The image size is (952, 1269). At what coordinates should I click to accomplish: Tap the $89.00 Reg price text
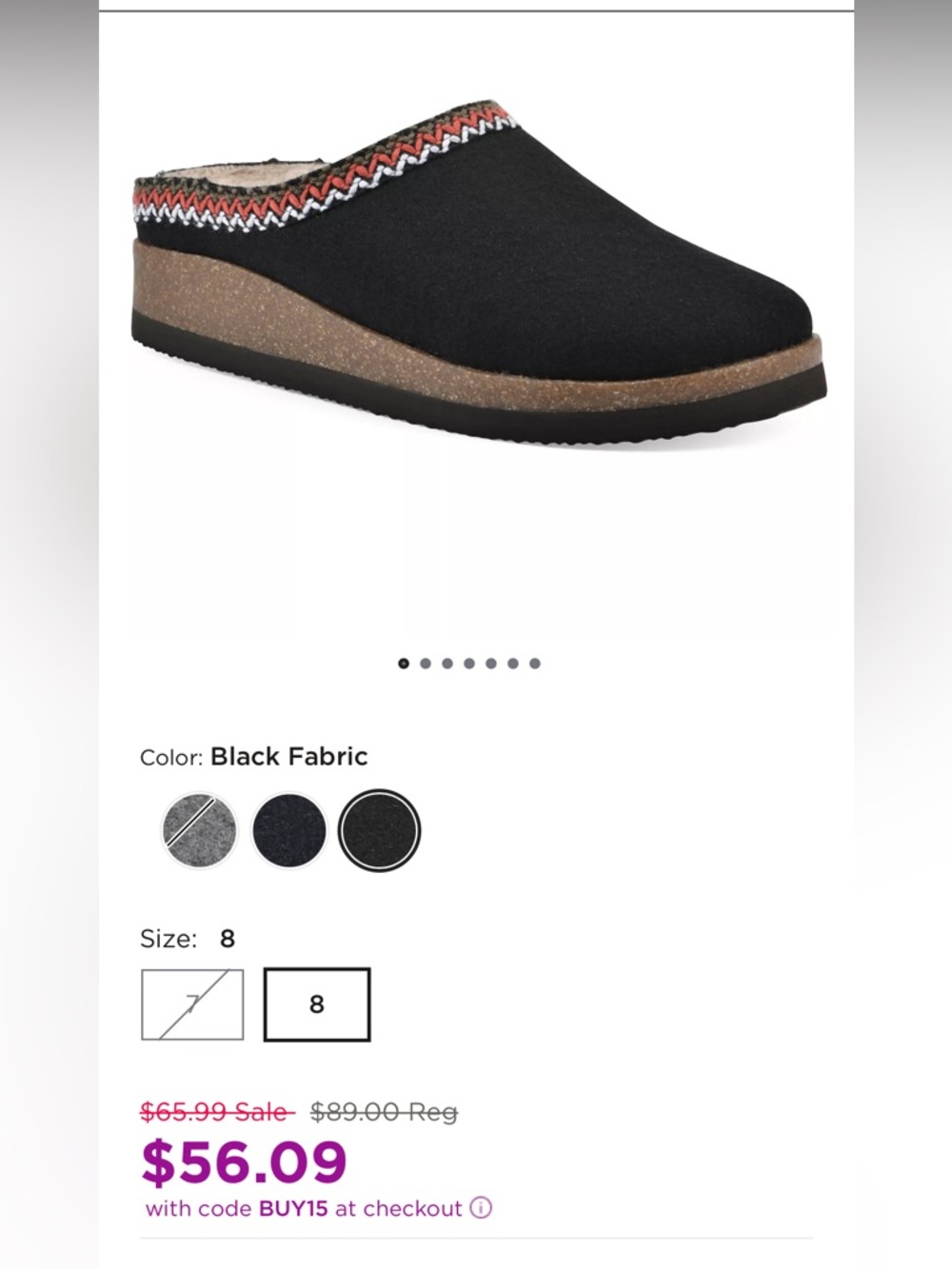[x=384, y=1111]
